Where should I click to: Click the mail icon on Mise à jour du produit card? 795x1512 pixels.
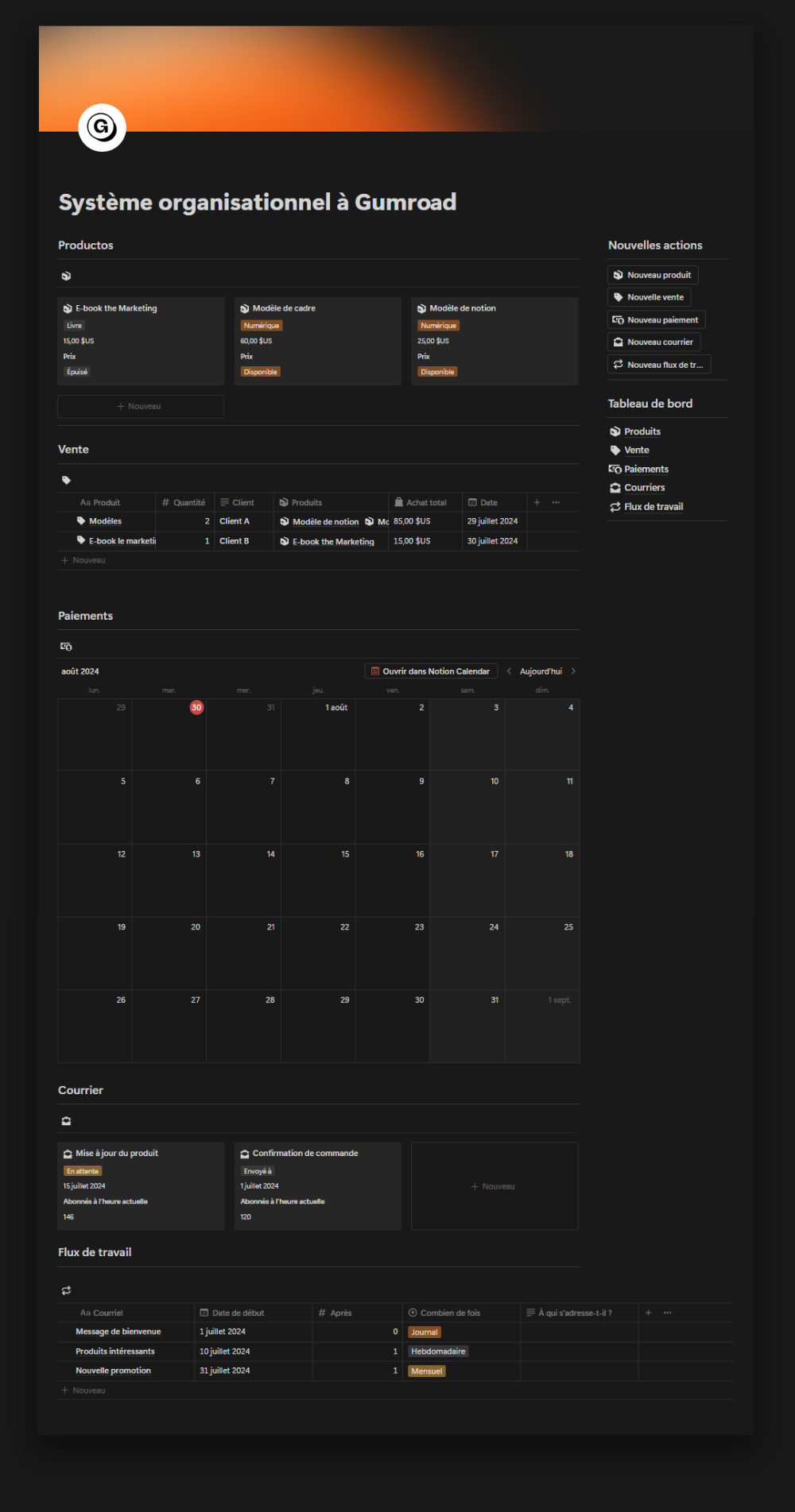point(68,1154)
